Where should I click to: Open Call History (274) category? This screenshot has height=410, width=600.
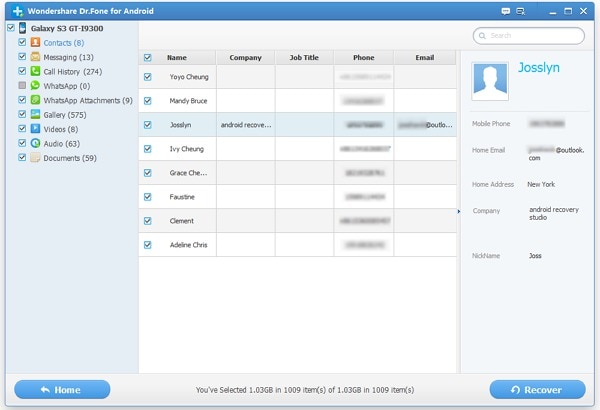[73, 72]
